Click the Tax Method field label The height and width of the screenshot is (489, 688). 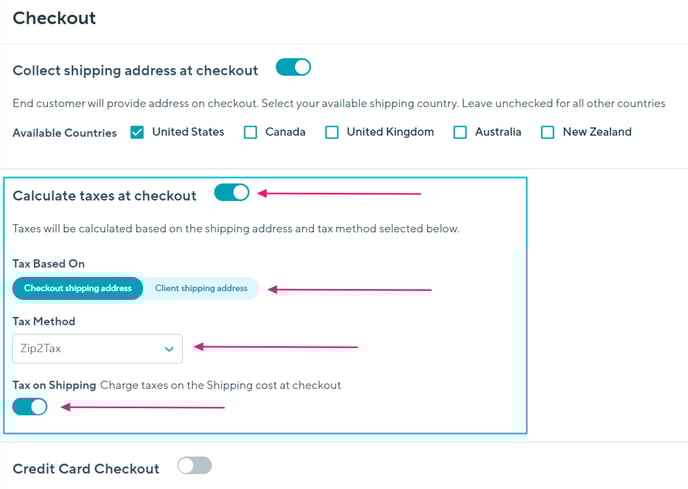(x=44, y=322)
